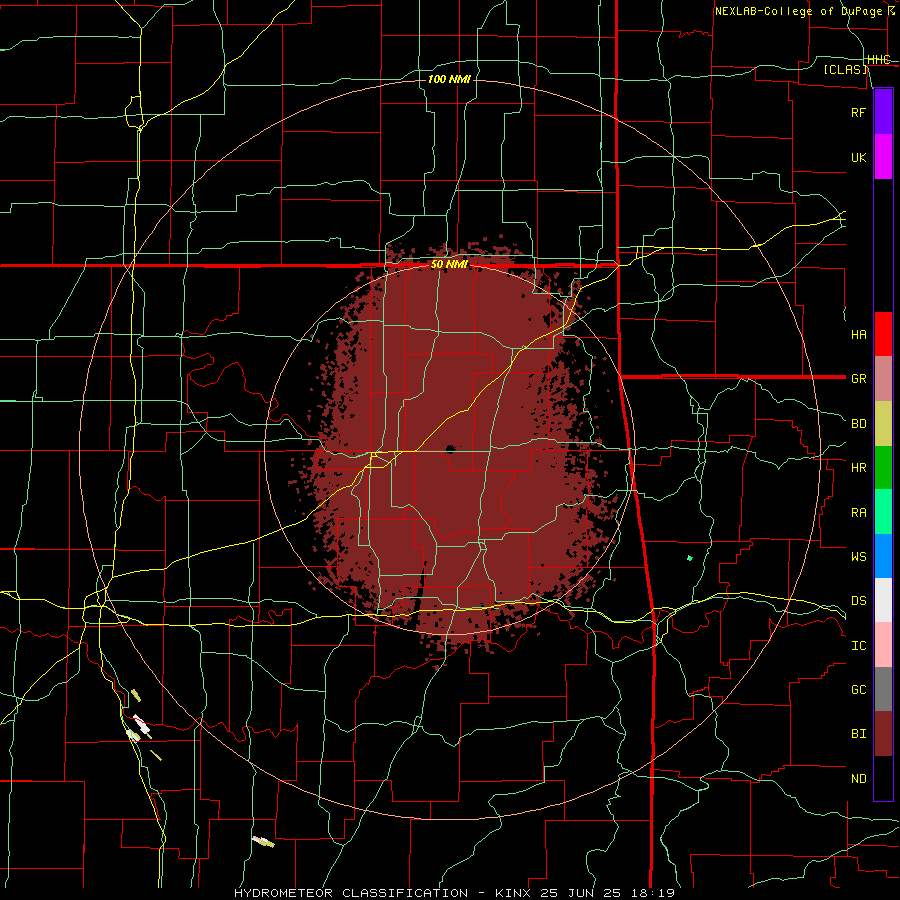The width and height of the screenshot is (900, 900).
Task: Select the GR salmon legend swatch
Action: (x=883, y=379)
